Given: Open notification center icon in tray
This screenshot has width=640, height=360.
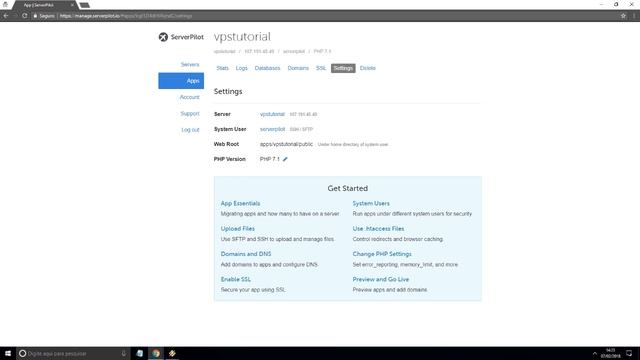Looking at the screenshot, I should point(629,353).
